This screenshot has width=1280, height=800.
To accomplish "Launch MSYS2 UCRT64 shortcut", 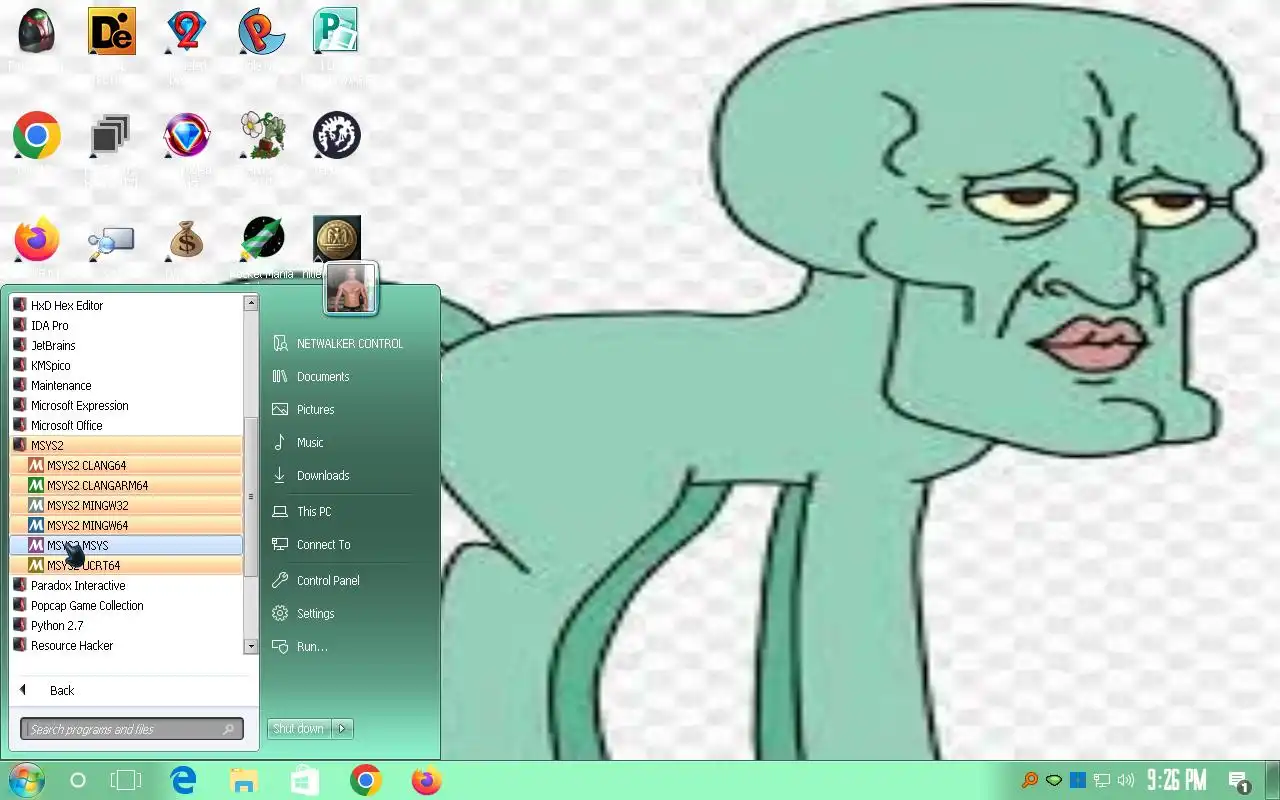I will coord(126,565).
